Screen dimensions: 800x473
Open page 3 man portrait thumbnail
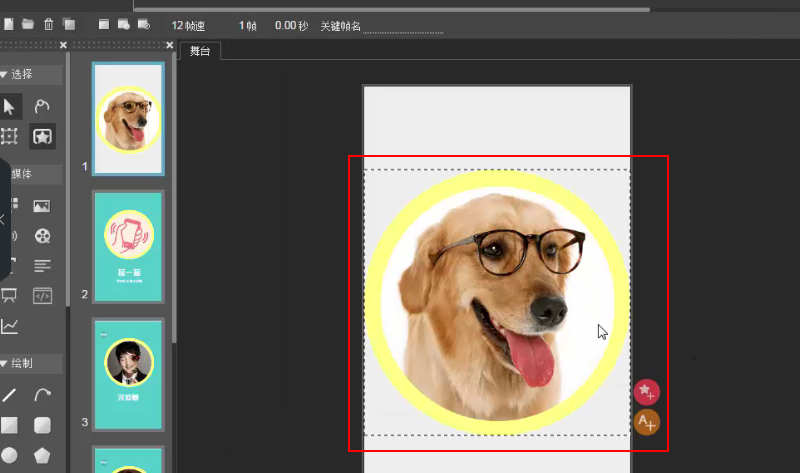click(128, 375)
